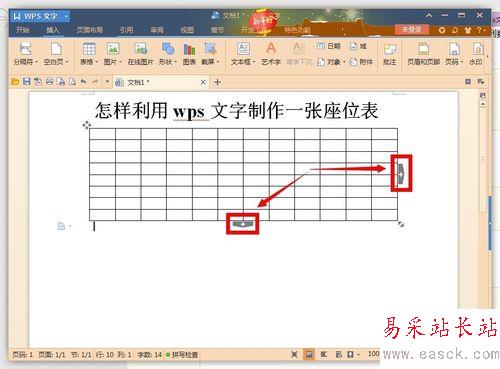Insert a table using the 表格 icon
Image resolution: width=500 pixels, height=369 pixels.
tap(89, 49)
